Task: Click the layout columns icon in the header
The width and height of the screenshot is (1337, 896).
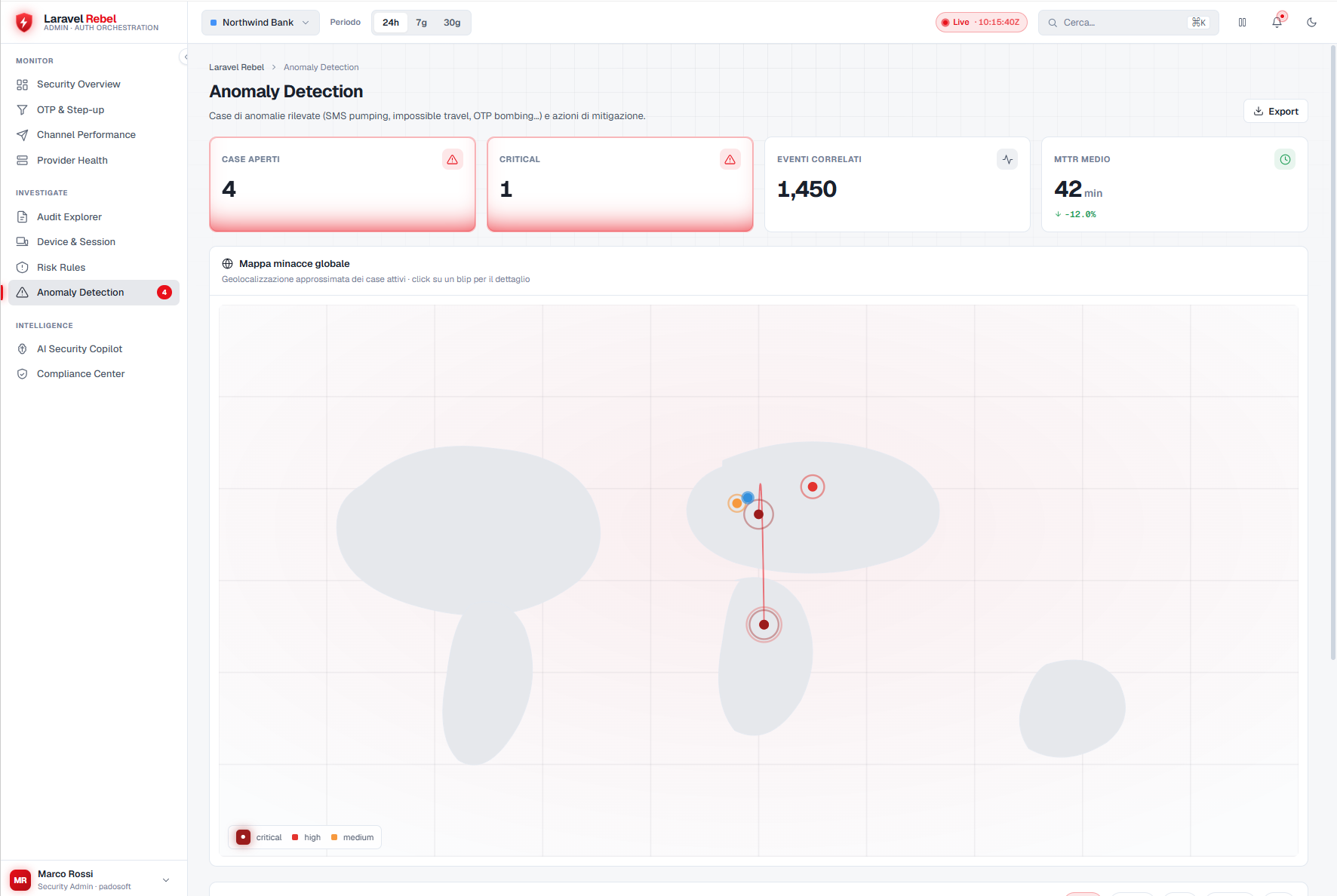Action: [x=1242, y=23]
